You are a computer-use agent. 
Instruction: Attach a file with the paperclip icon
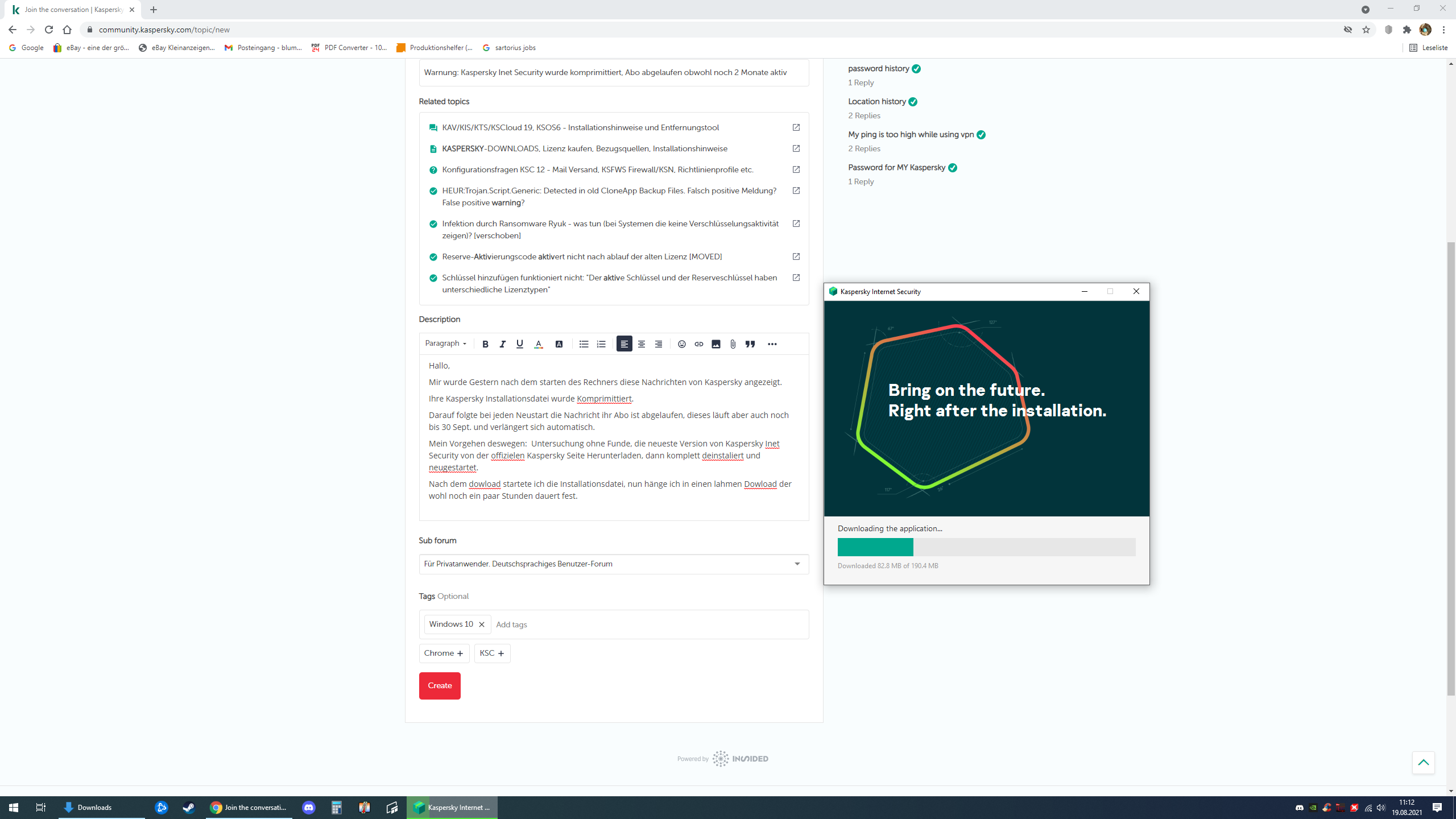pyautogui.click(x=733, y=344)
